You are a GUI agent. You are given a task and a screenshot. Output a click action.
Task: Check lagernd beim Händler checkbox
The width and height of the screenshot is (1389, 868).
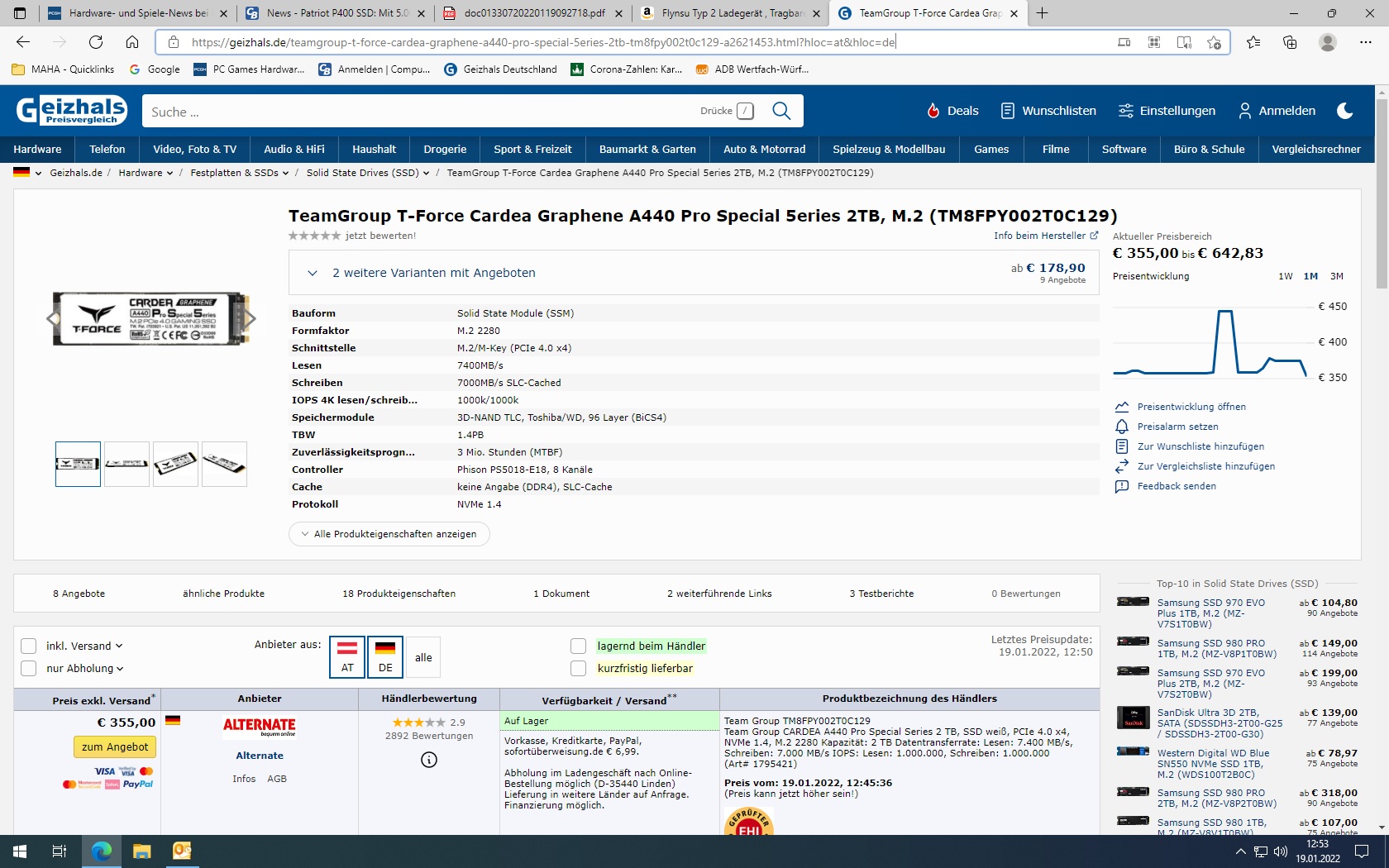(579, 646)
